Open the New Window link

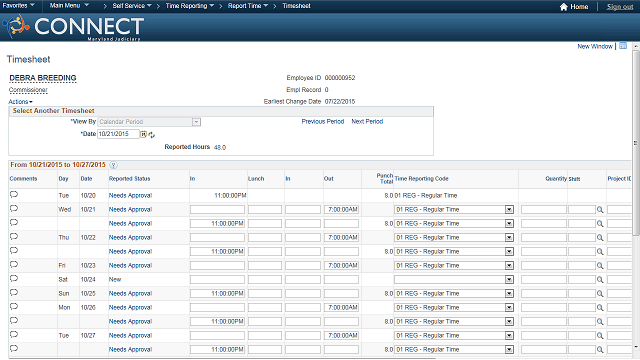pos(595,47)
